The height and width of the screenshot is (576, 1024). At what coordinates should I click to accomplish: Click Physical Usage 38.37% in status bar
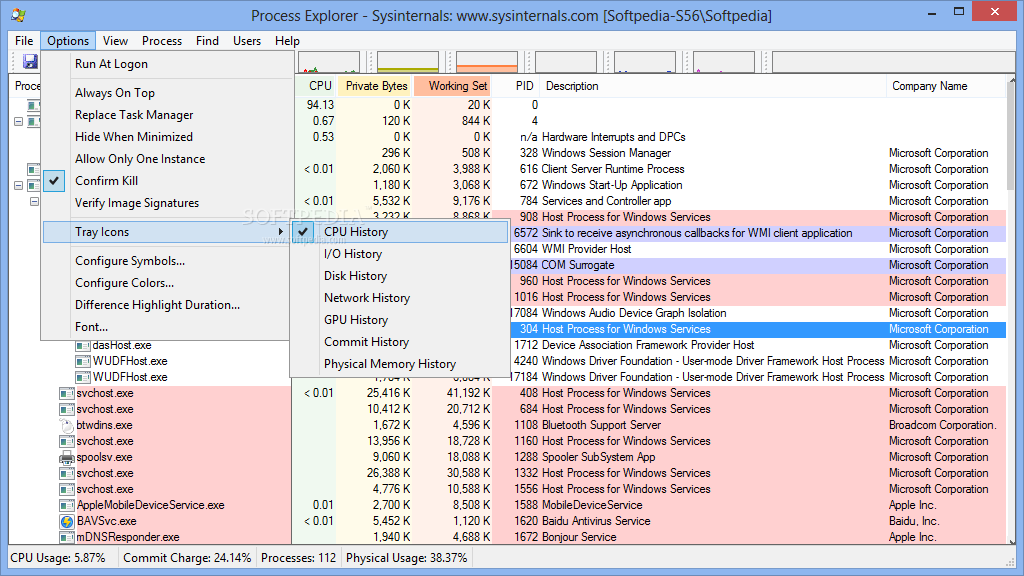tap(407, 558)
